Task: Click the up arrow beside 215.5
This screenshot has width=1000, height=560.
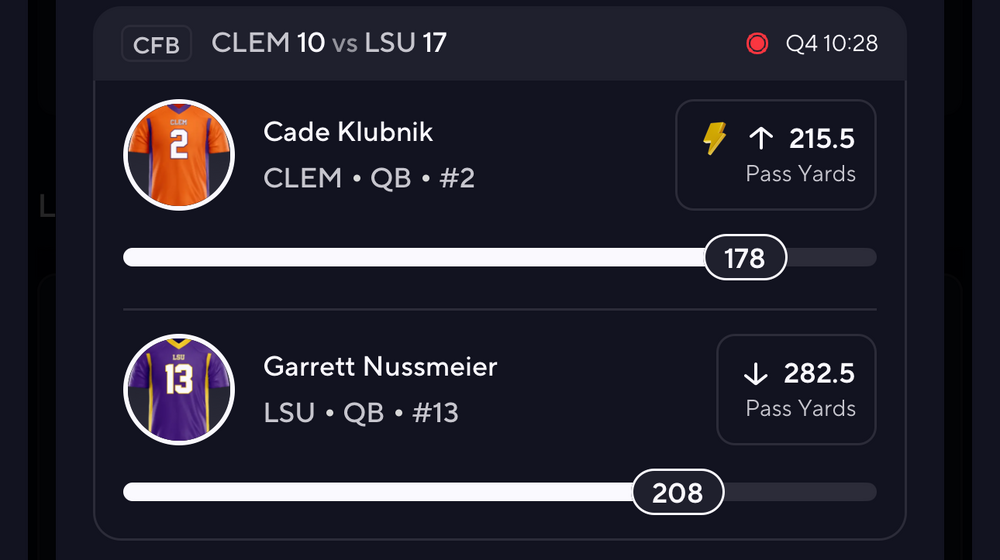Action: 761,139
